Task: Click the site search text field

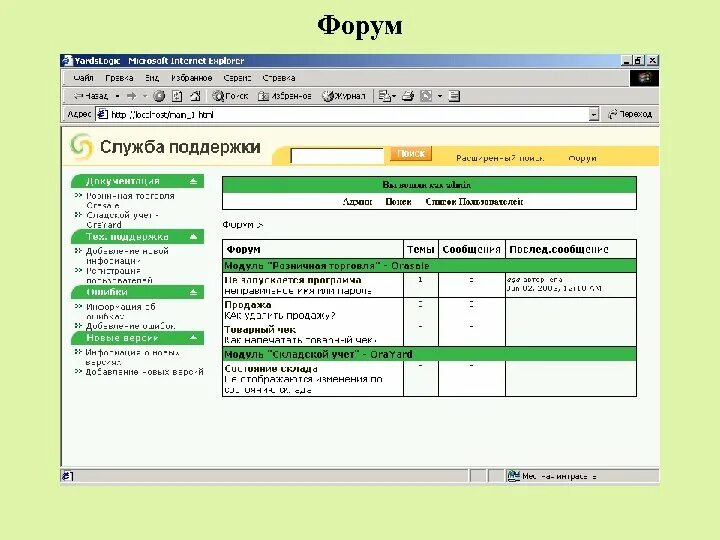Action: click(337, 156)
